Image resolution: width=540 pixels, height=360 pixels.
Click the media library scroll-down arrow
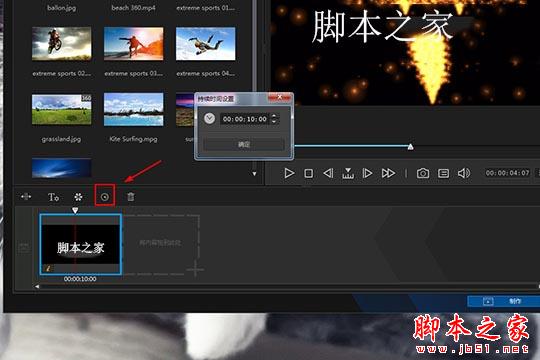click(x=255, y=174)
